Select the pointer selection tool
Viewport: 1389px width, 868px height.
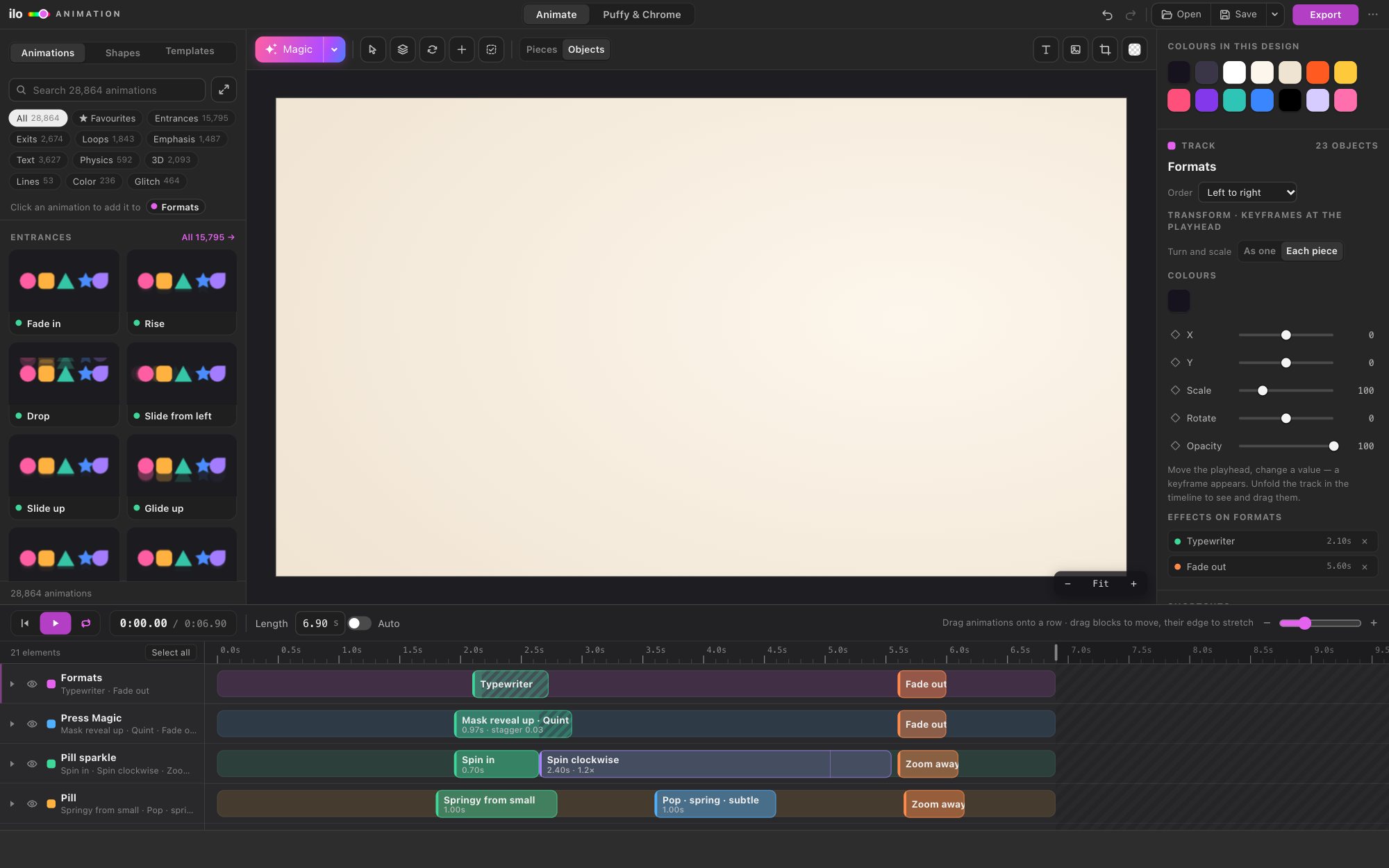373,49
